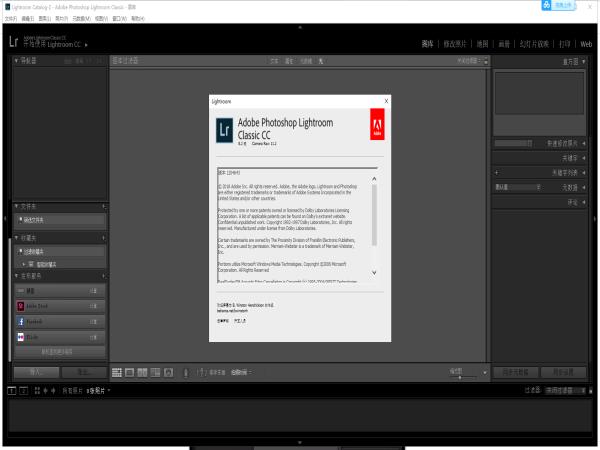Image resolution: width=600 pixels, height=450 pixels.
Task: Expand the Smart Collections tree item
Action: point(24,264)
